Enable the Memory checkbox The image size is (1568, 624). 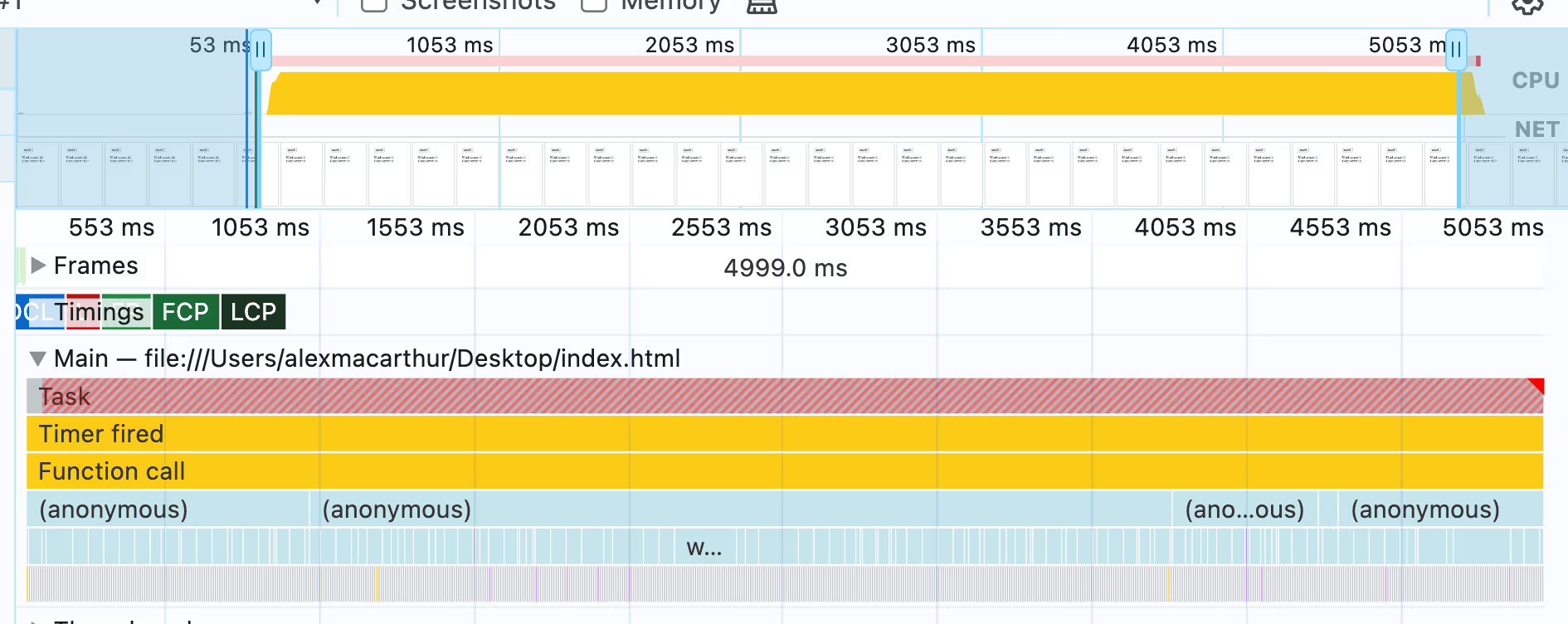[594, 4]
